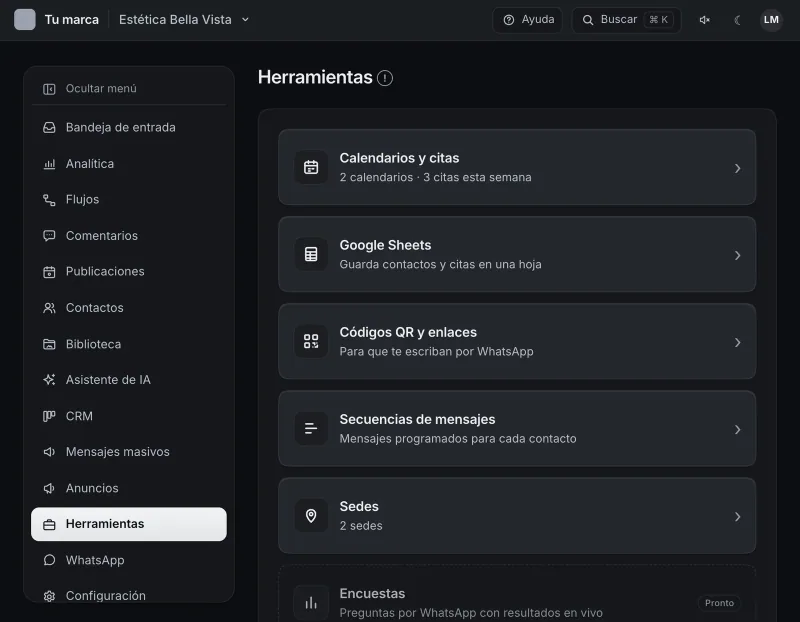
Task: Click the Tu marca brand name
Action: pyautogui.click(x=71, y=20)
